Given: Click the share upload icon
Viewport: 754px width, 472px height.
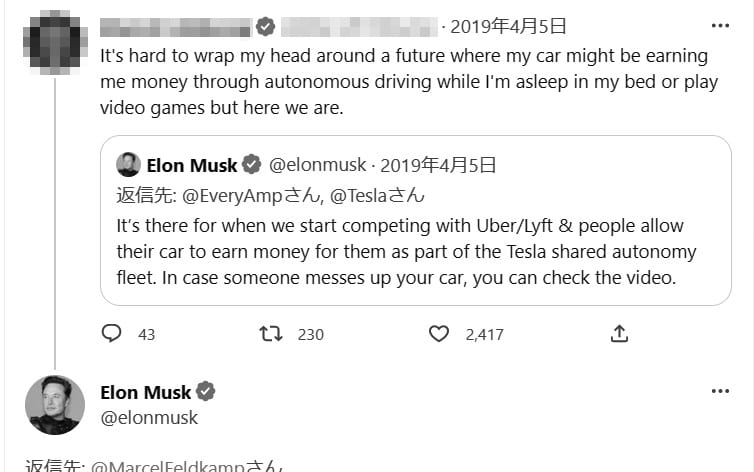Looking at the screenshot, I should [619, 334].
